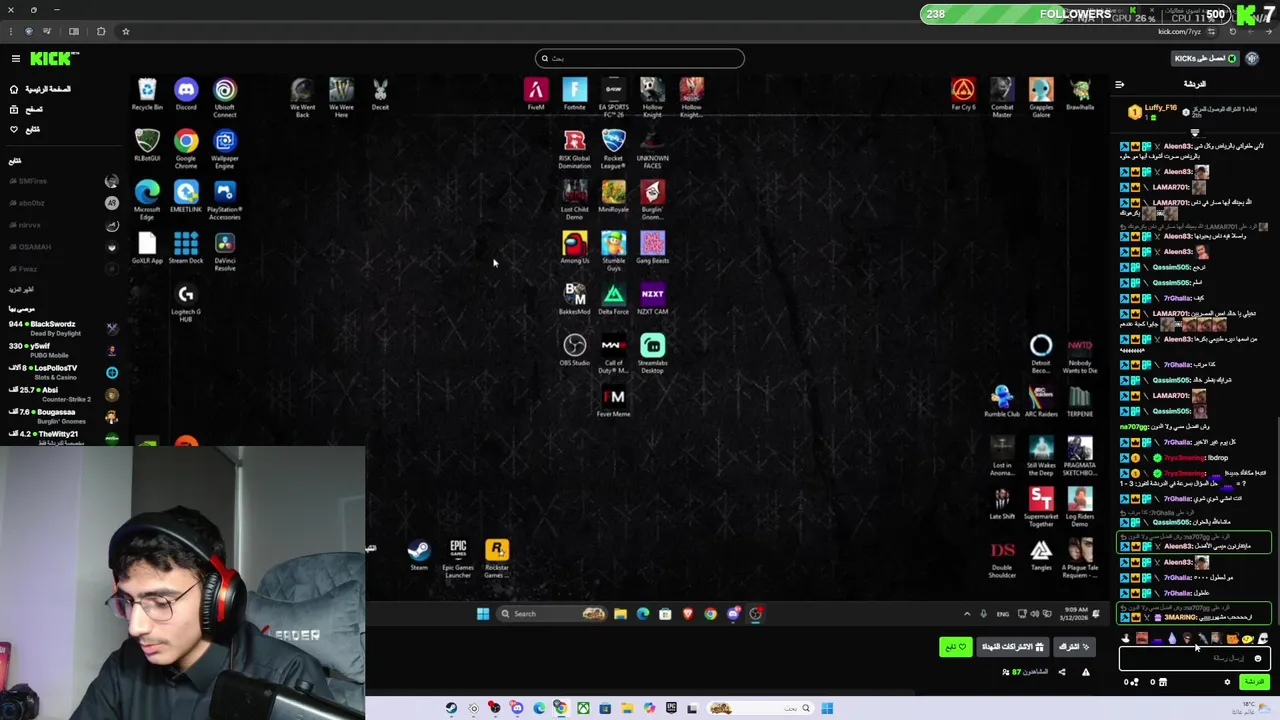
Task: Click the green chat send button
Action: (x=1254, y=682)
